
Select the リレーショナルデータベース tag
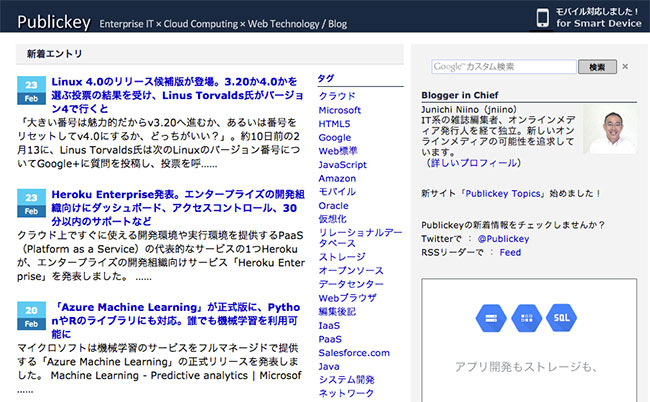pos(360,238)
